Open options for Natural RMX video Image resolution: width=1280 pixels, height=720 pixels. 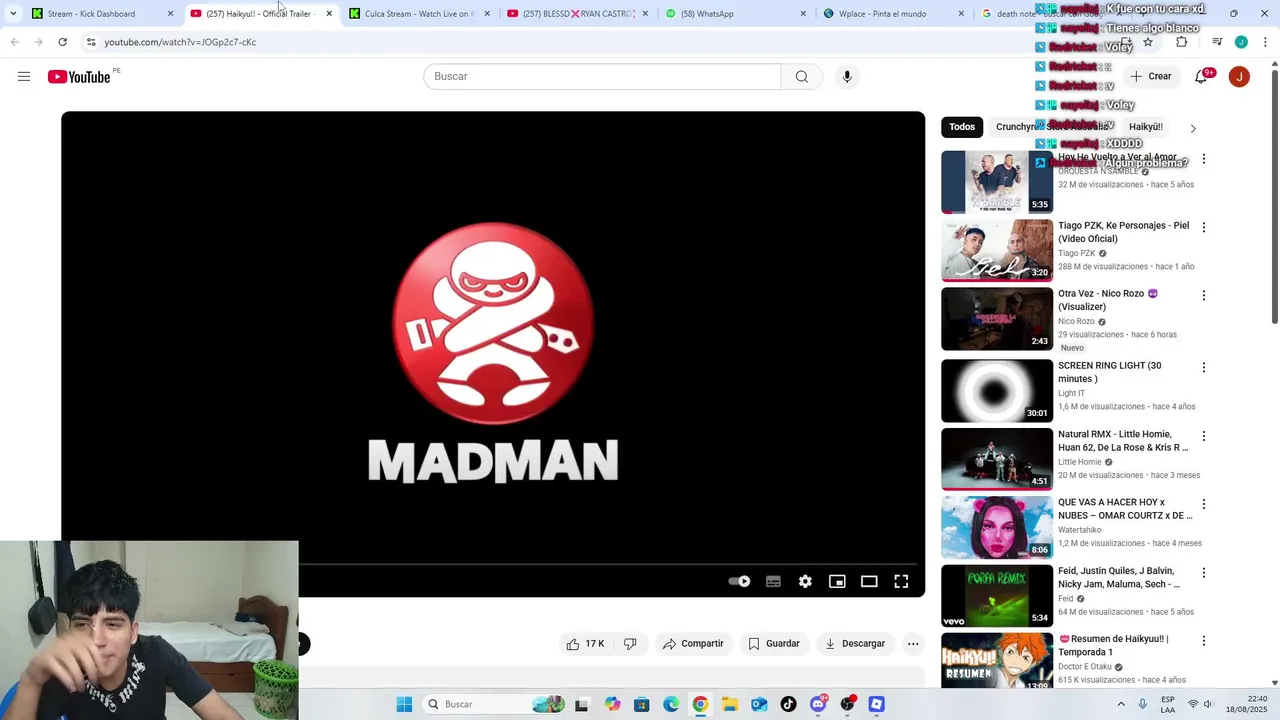pos(1204,436)
